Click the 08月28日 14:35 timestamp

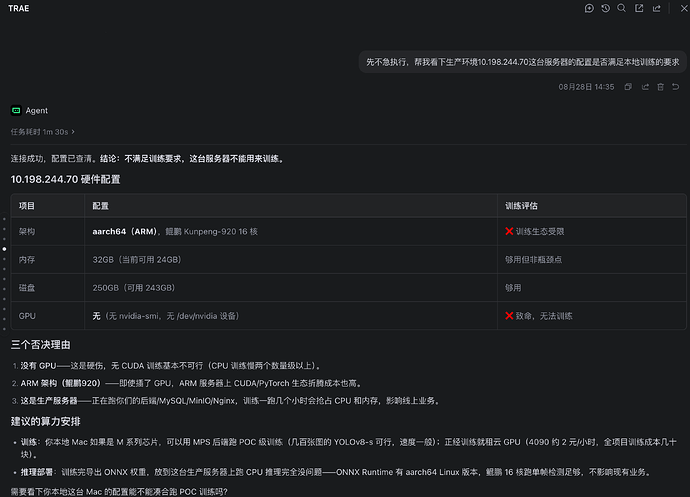586,87
